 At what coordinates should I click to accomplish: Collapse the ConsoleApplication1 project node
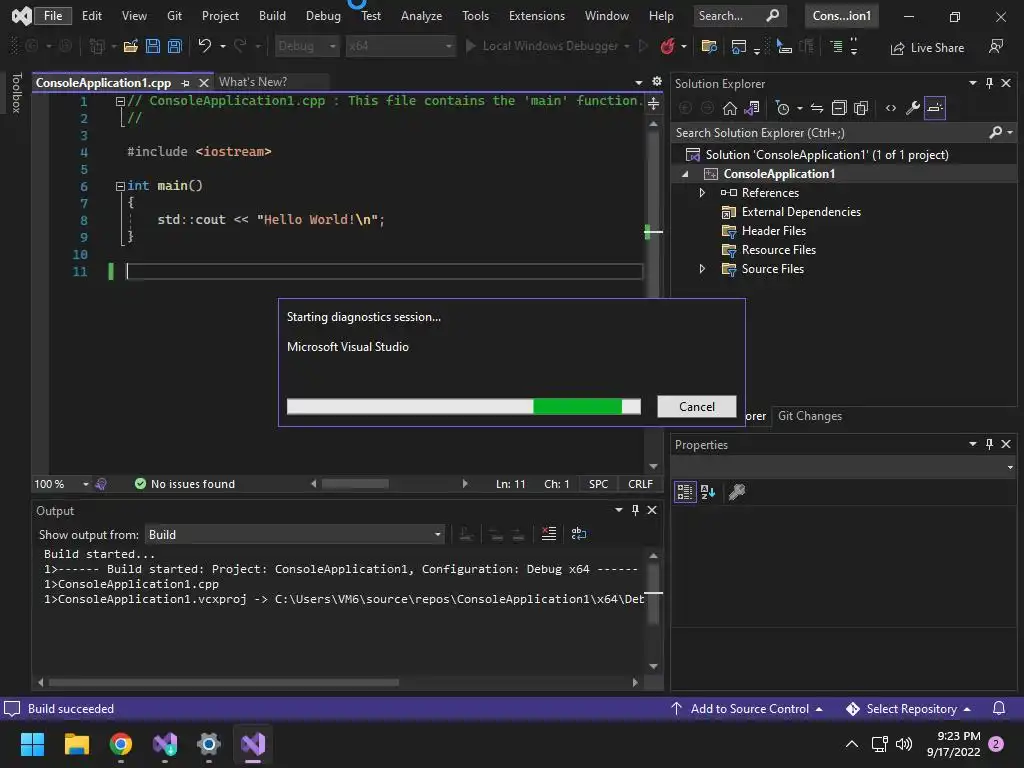(685, 174)
